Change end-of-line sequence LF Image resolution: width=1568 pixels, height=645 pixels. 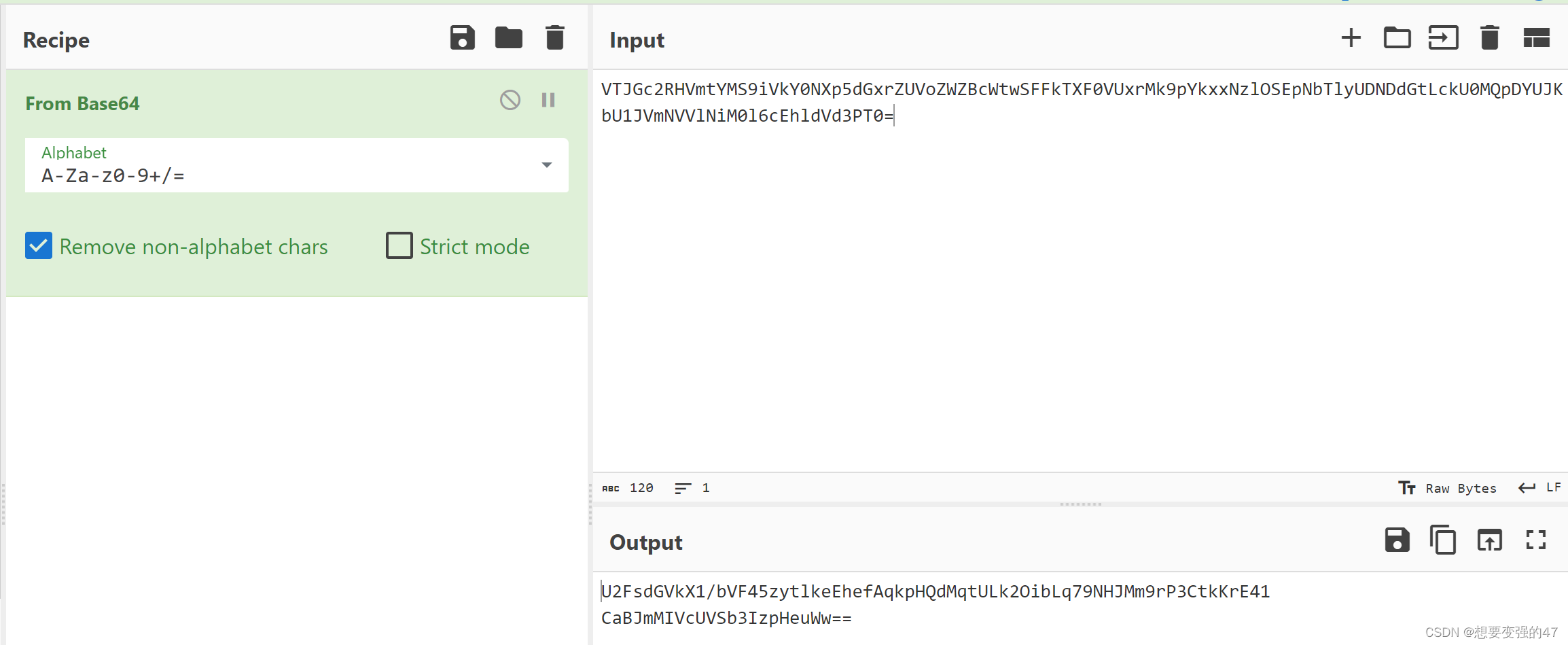coord(1540,488)
